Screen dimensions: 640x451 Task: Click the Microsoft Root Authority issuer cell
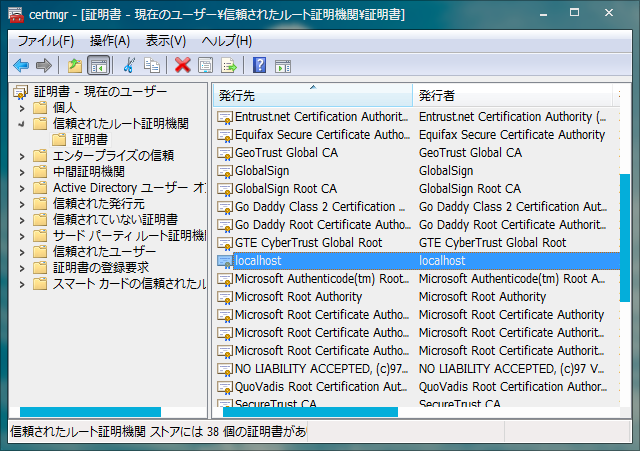click(482, 297)
